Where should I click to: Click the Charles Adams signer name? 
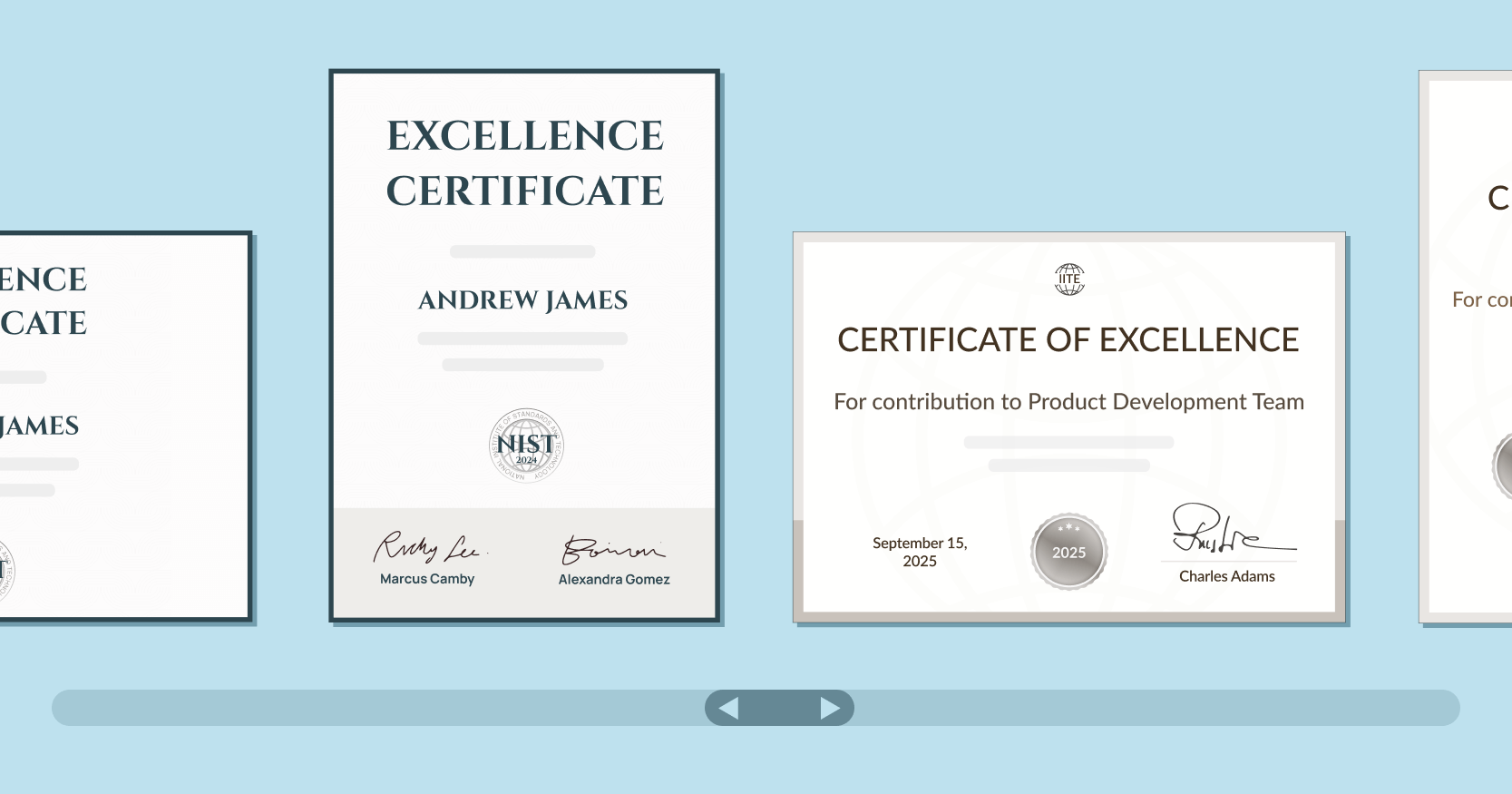1226,576
